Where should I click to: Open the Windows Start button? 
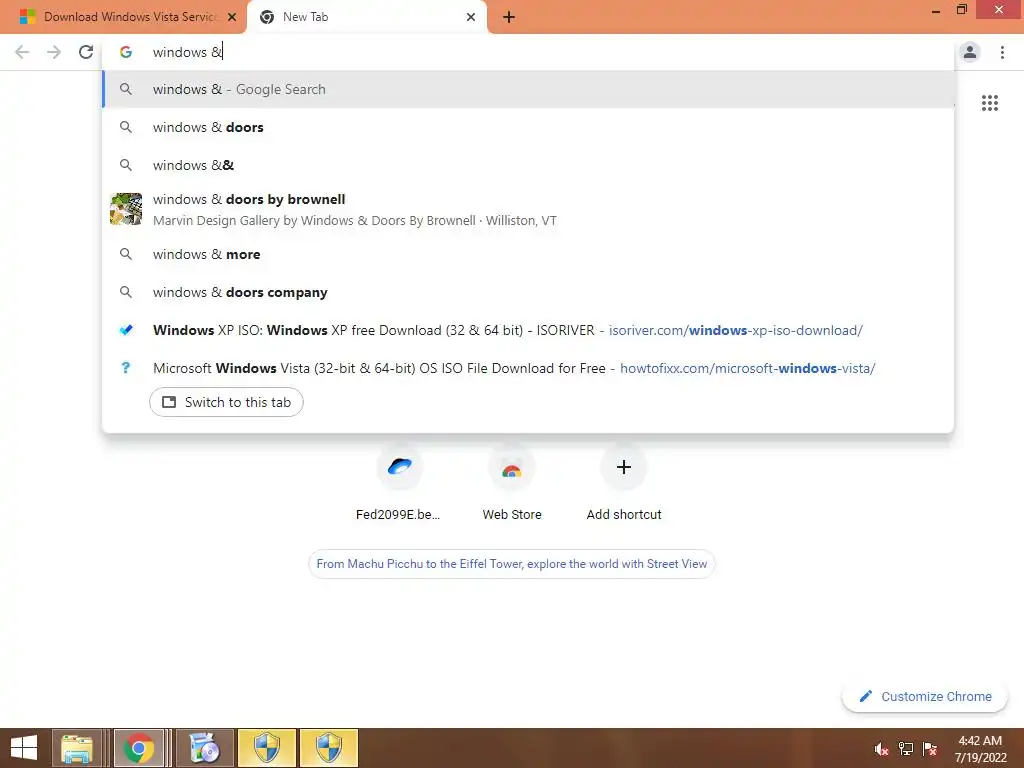pyautogui.click(x=24, y=748)
